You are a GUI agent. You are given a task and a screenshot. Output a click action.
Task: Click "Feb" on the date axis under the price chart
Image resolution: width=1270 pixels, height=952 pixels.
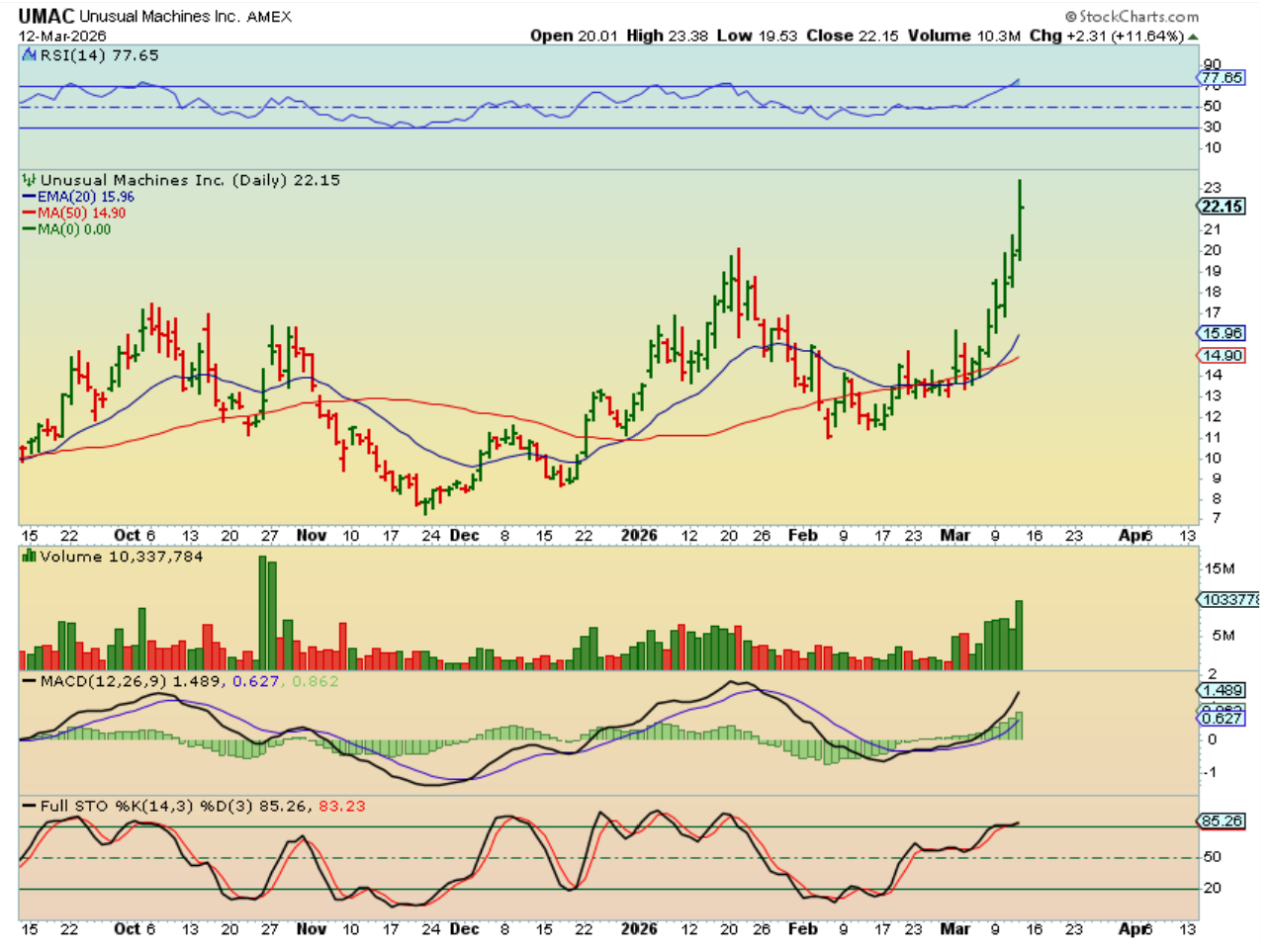[803, 535]
